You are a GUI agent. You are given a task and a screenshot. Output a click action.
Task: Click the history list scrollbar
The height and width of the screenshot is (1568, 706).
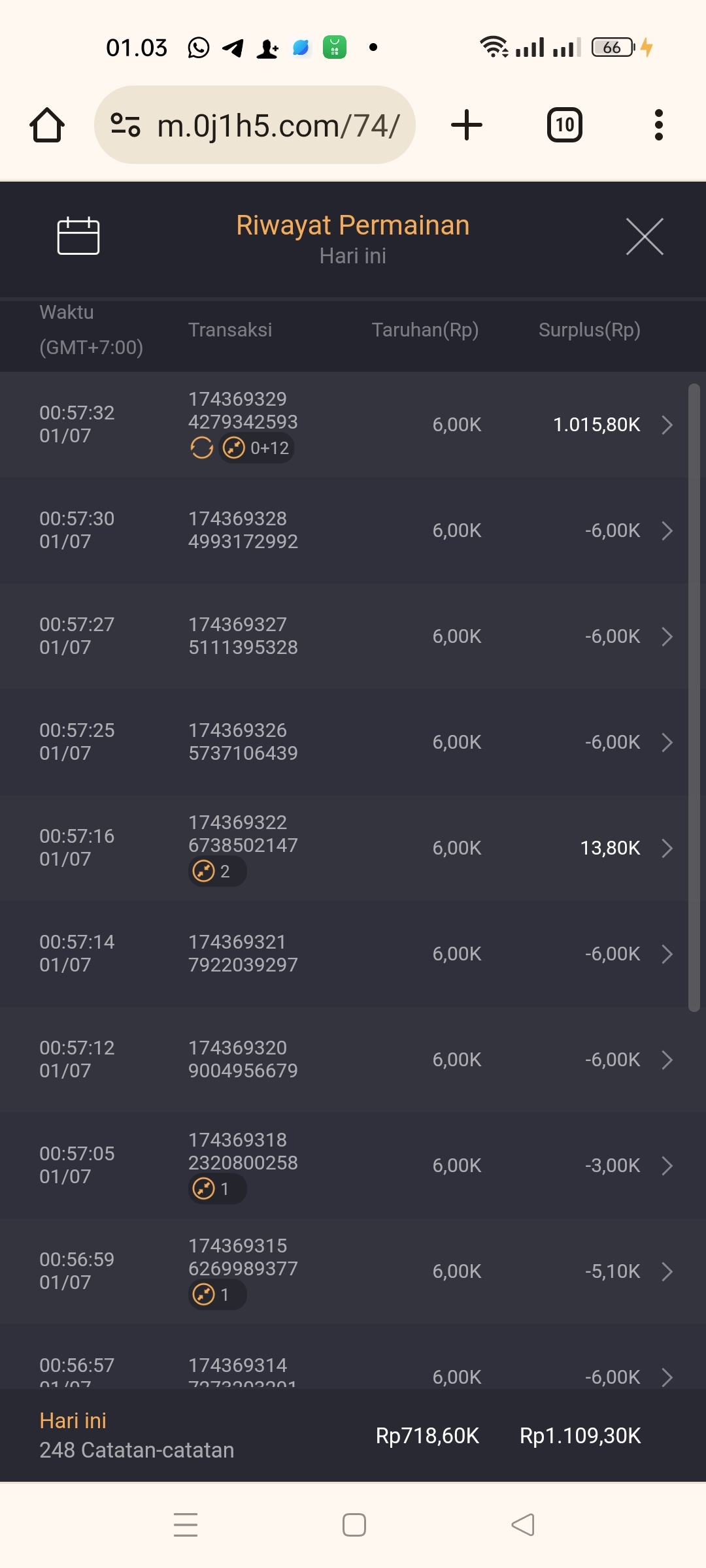pyautogui.click(x=694, y=698)
